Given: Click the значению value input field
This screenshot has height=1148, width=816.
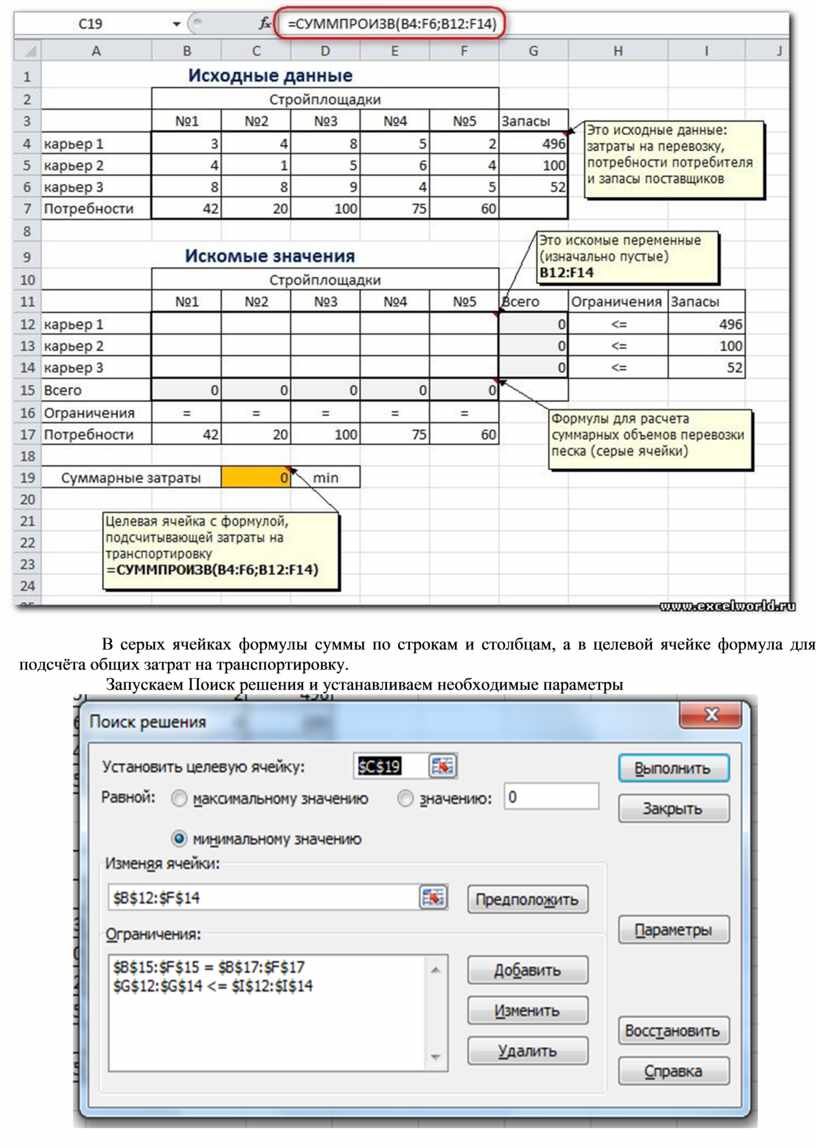Looking at the screenshot, I should click(551, 797).
